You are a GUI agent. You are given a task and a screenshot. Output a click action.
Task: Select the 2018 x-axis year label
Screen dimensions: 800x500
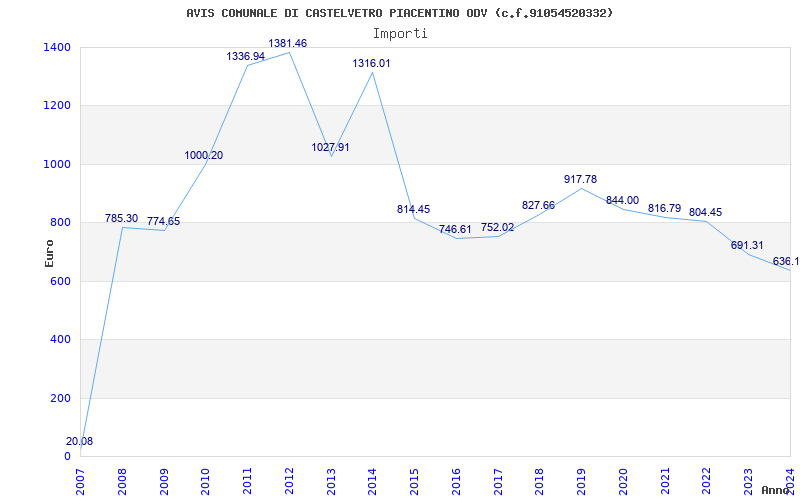click(x=540, y=481)
